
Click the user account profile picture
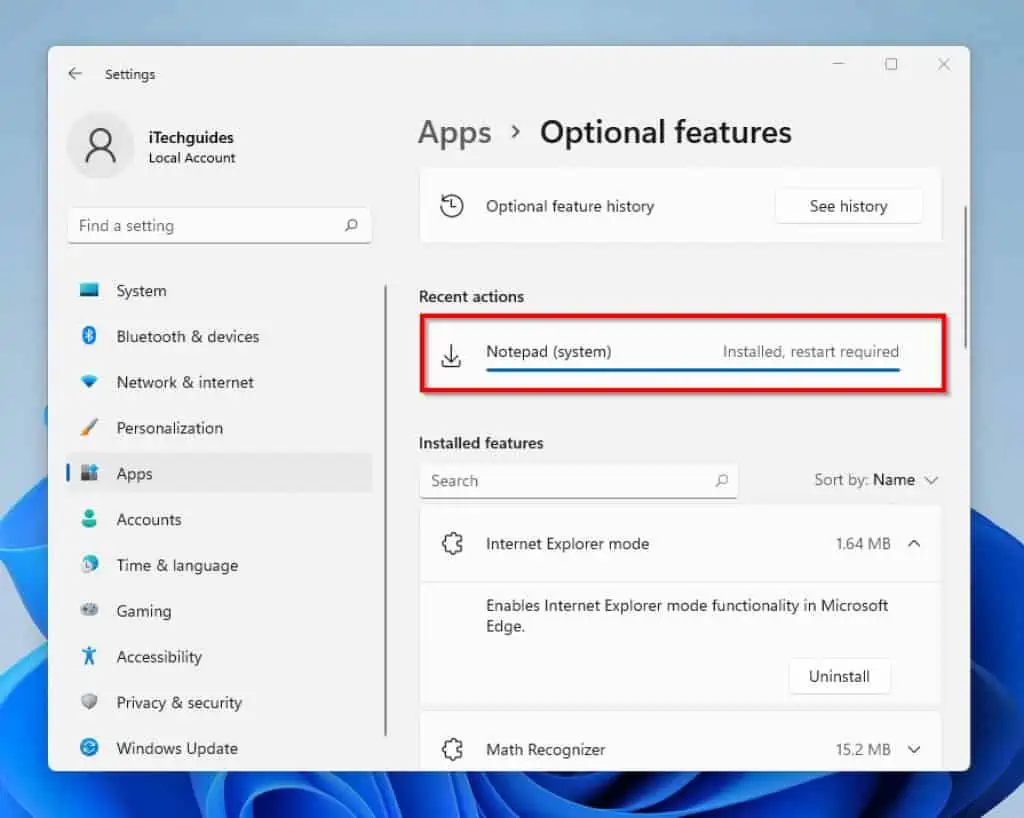coord(100,145)
